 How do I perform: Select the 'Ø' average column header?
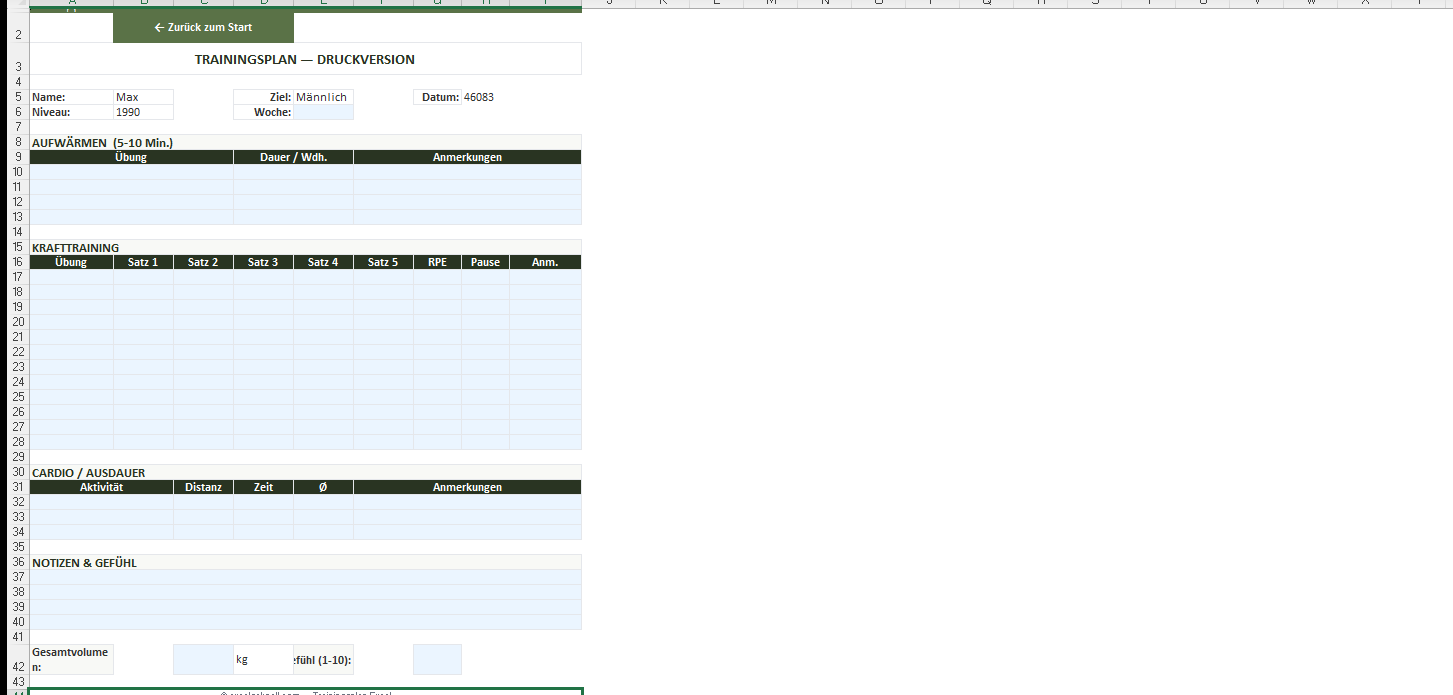(x=323, y=487)
